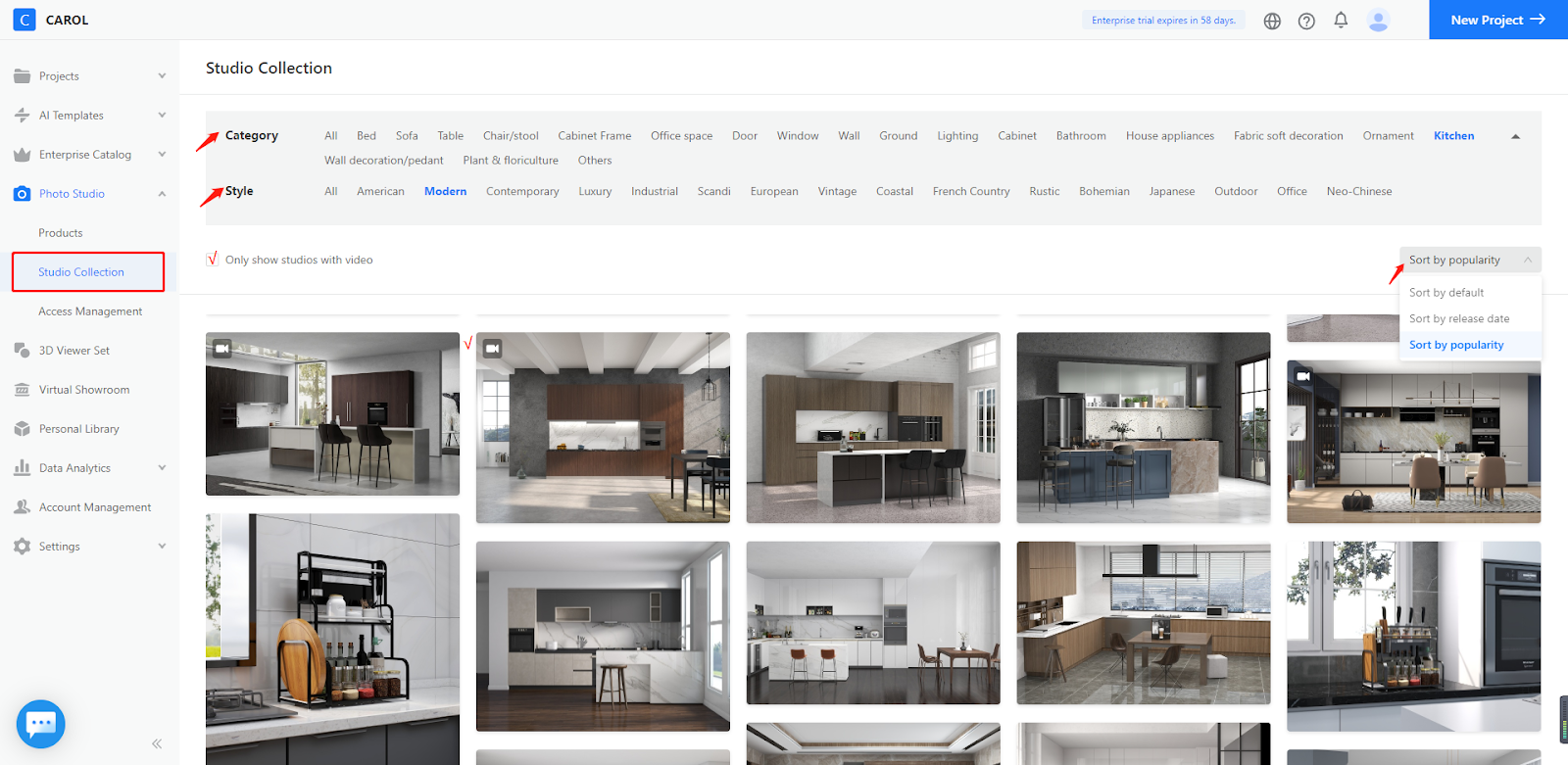
Task: Select the Industrial style filter
Action: point(654,191)
